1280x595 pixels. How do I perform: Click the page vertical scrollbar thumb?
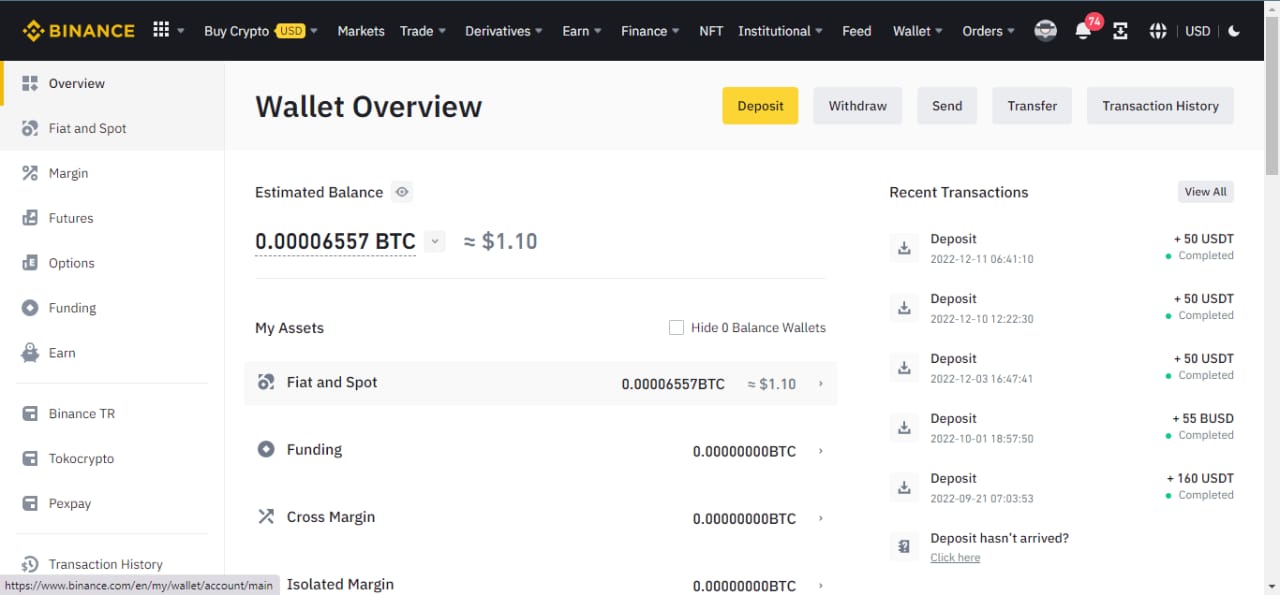(1272, 95)
